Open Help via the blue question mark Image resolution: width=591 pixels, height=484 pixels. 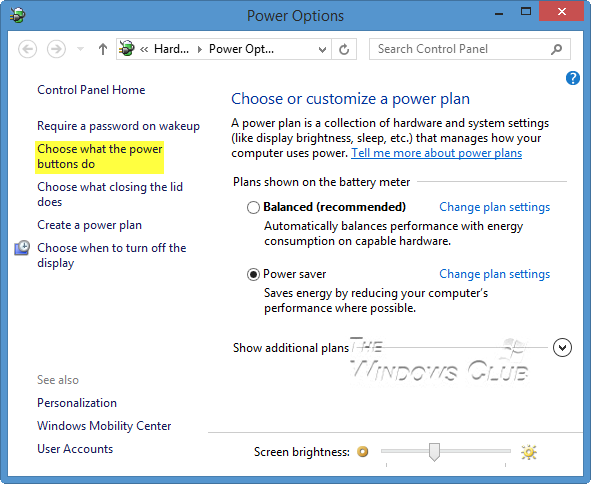pyautogui.click(x=573, y=78)
